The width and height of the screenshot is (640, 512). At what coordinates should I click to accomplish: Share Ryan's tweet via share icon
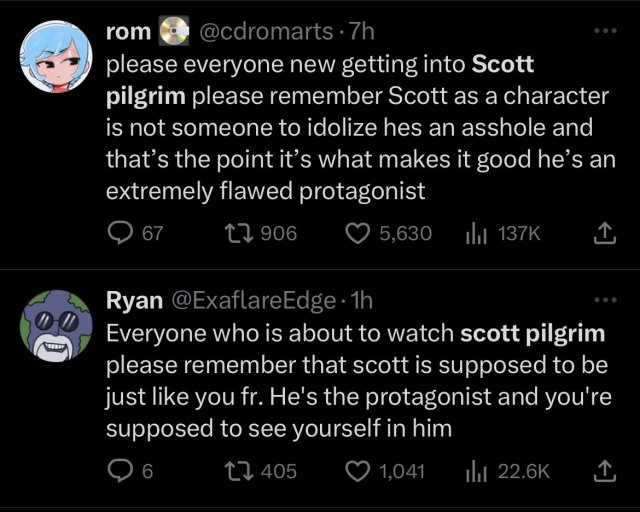[604, 471]
